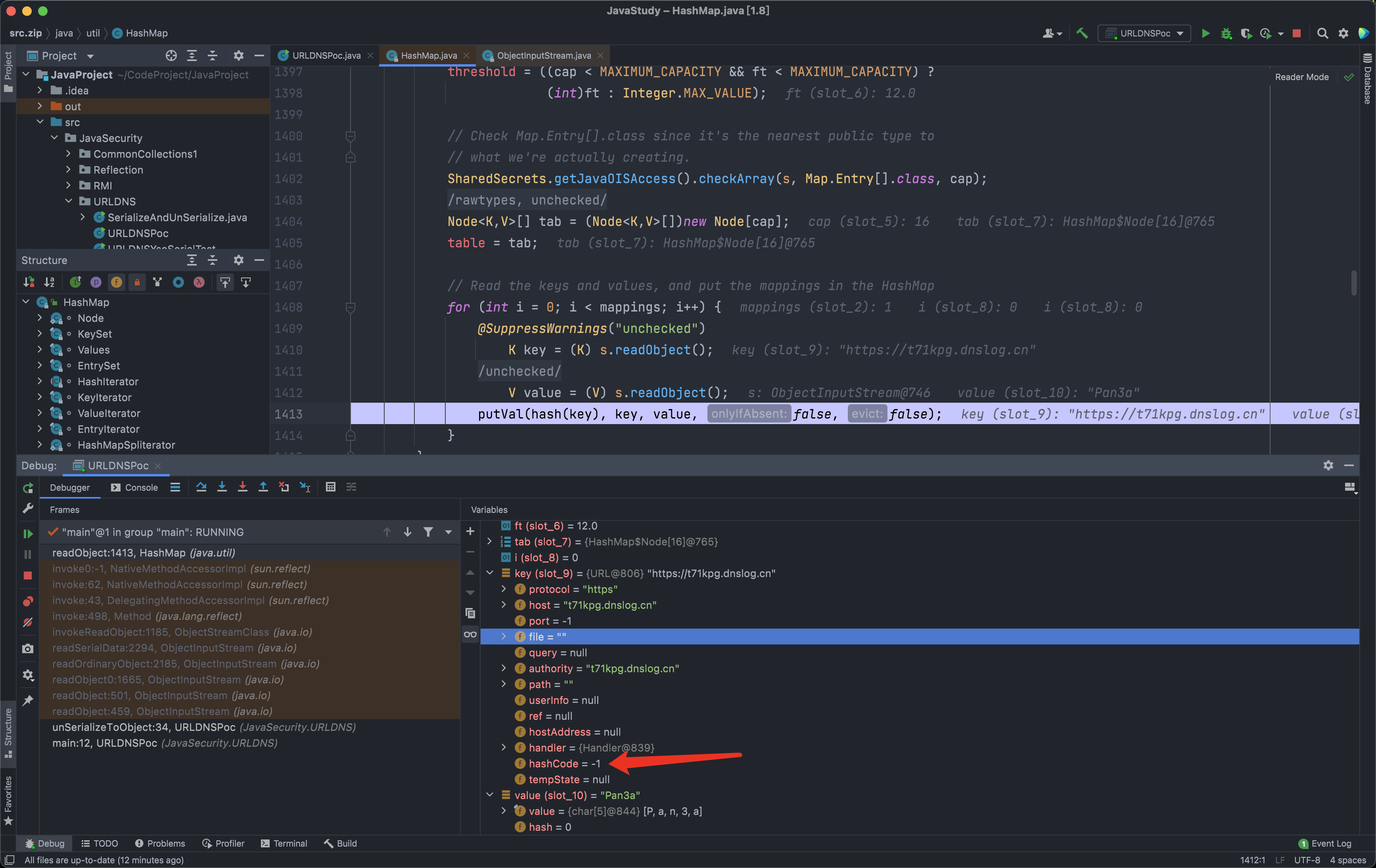The height and width of the screenshot is (868, 1376).
Task: Open Project view dropdown arrow
Action: (90, 56)
